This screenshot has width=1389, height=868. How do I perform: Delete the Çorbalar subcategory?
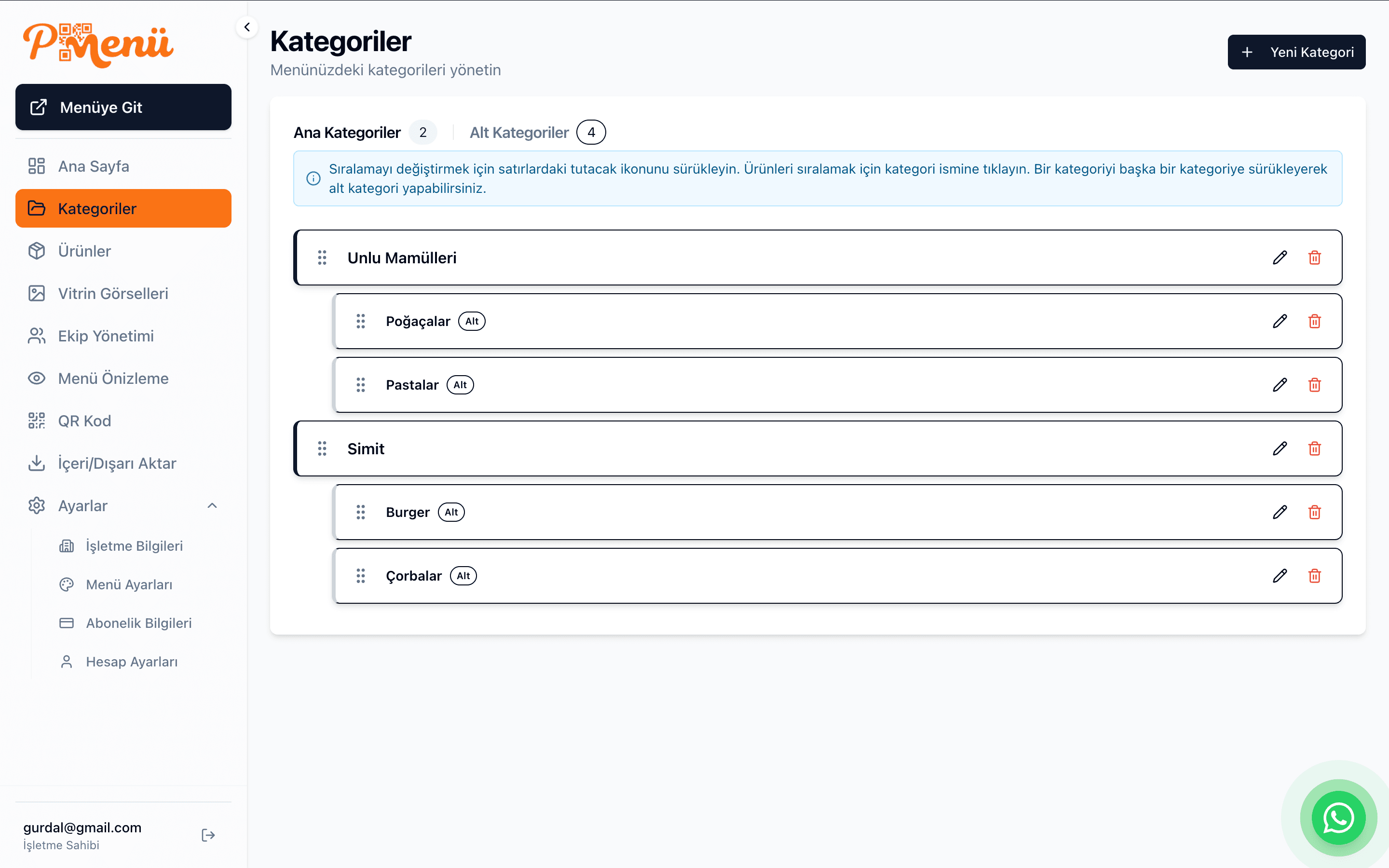[x=1314, y=576]
